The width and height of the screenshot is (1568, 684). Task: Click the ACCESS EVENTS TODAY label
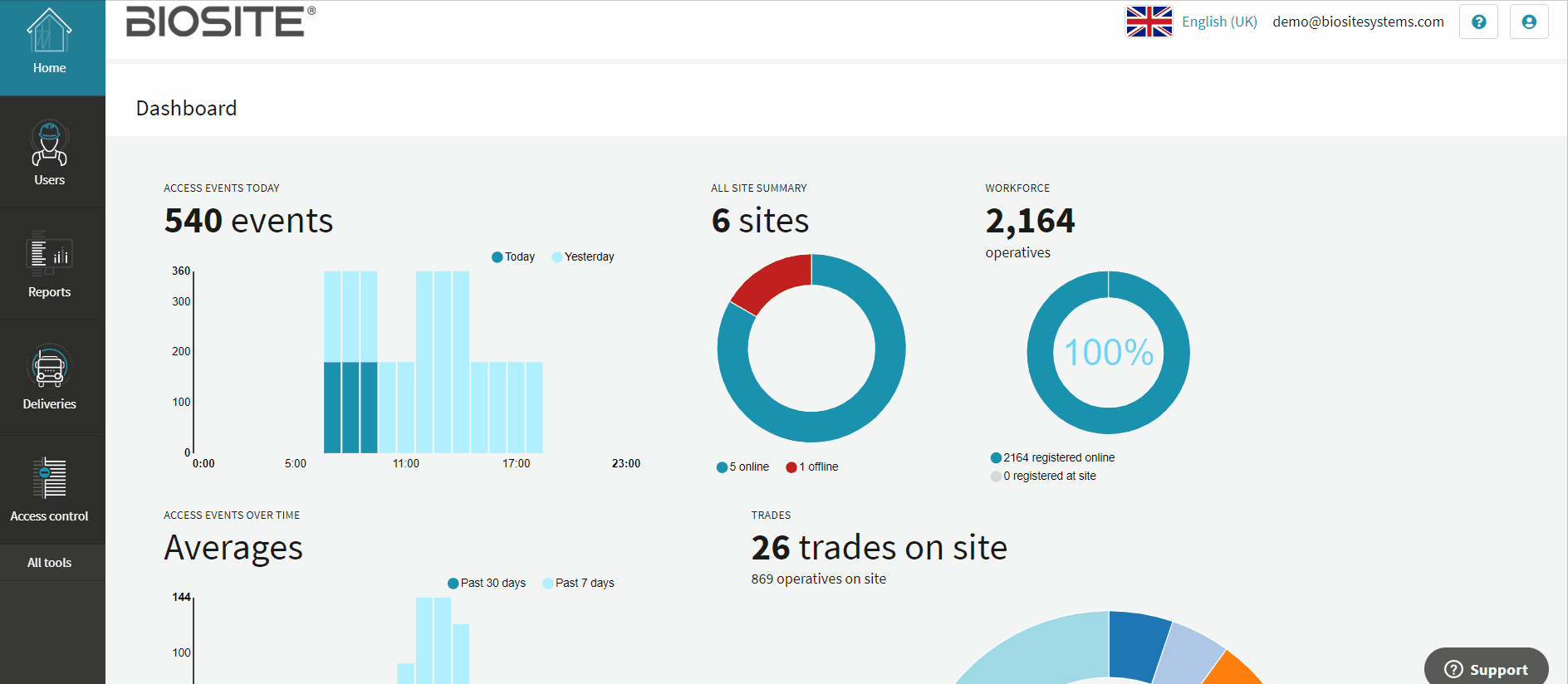222,188
